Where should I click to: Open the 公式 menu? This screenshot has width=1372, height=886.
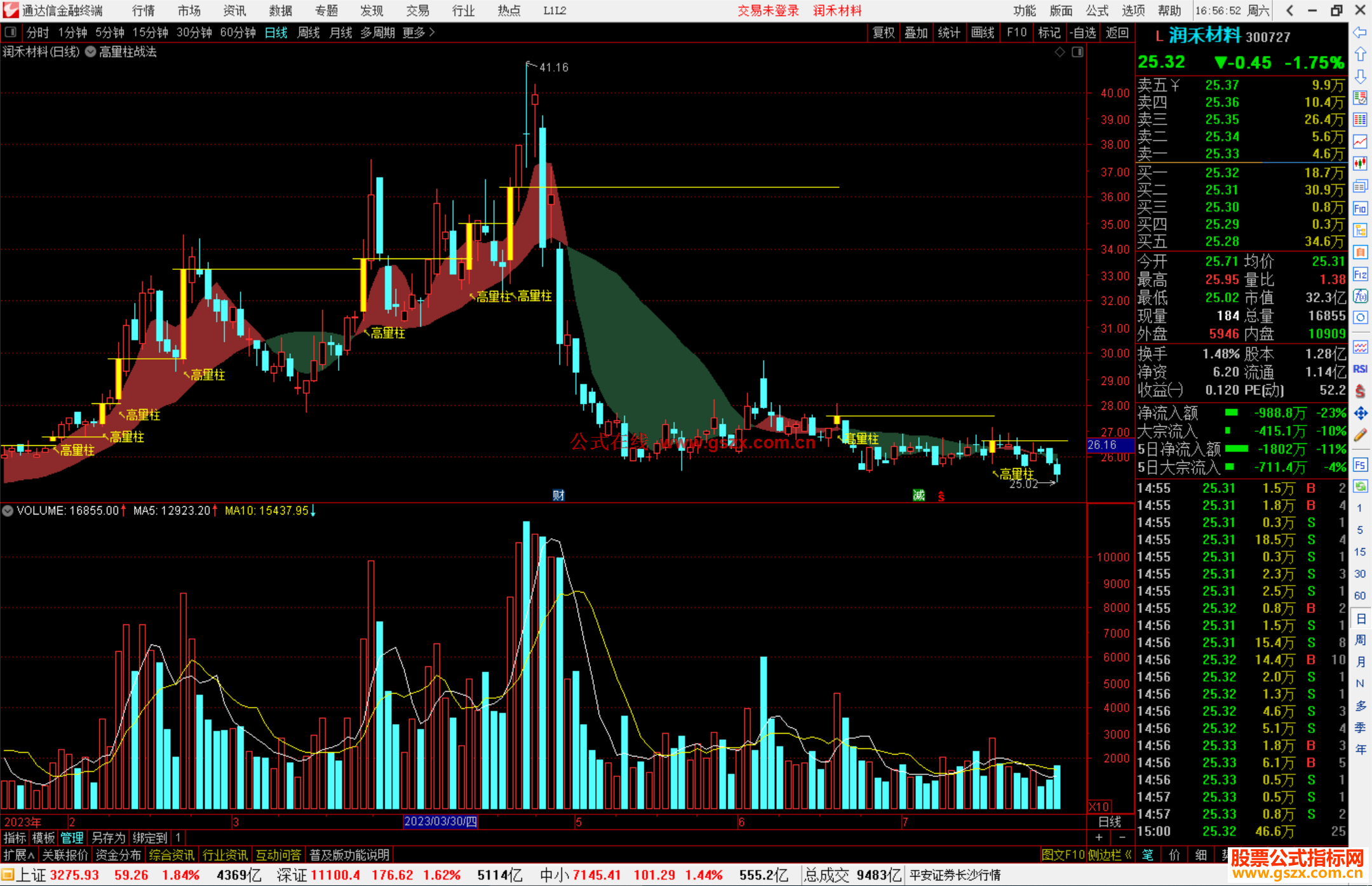pos(1097,11)
